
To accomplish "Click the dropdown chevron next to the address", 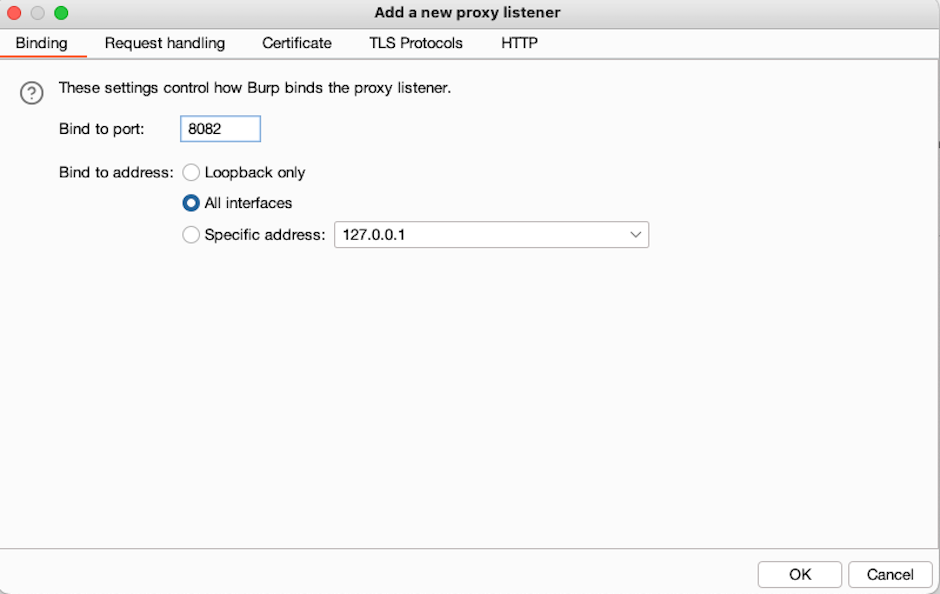I will pos(636,234).
